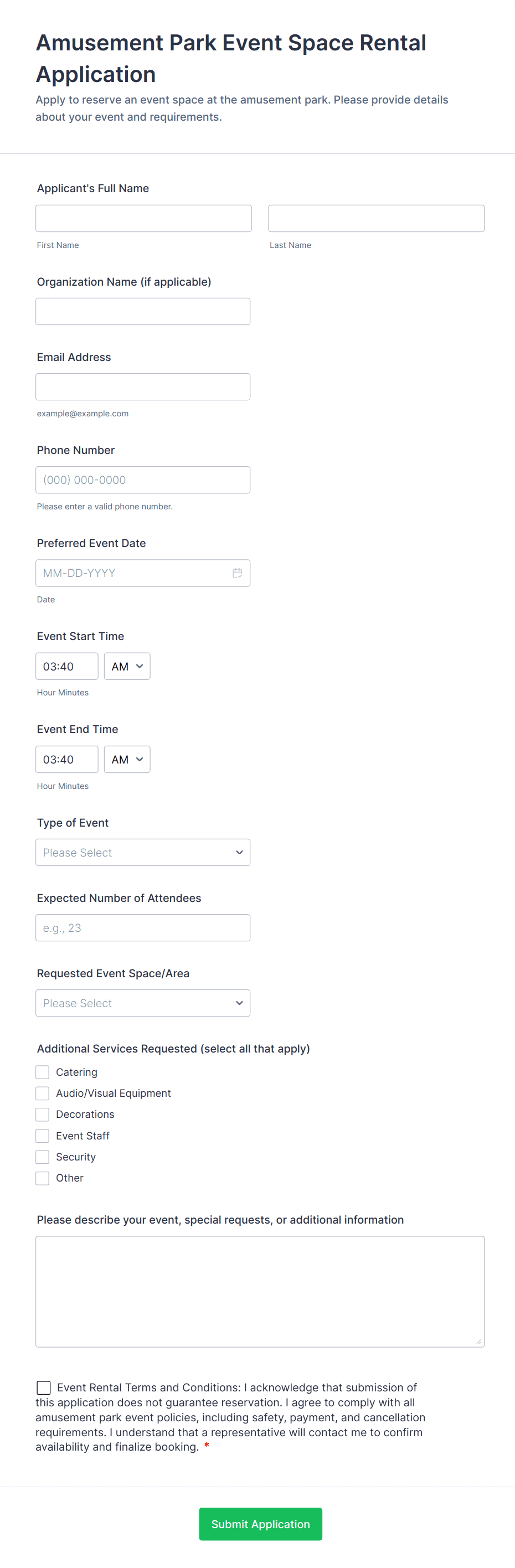Click the Expected Number of Attendees field
This screenshot has height=1568, width=515.
pyautogui.click(x=142, y=927)
